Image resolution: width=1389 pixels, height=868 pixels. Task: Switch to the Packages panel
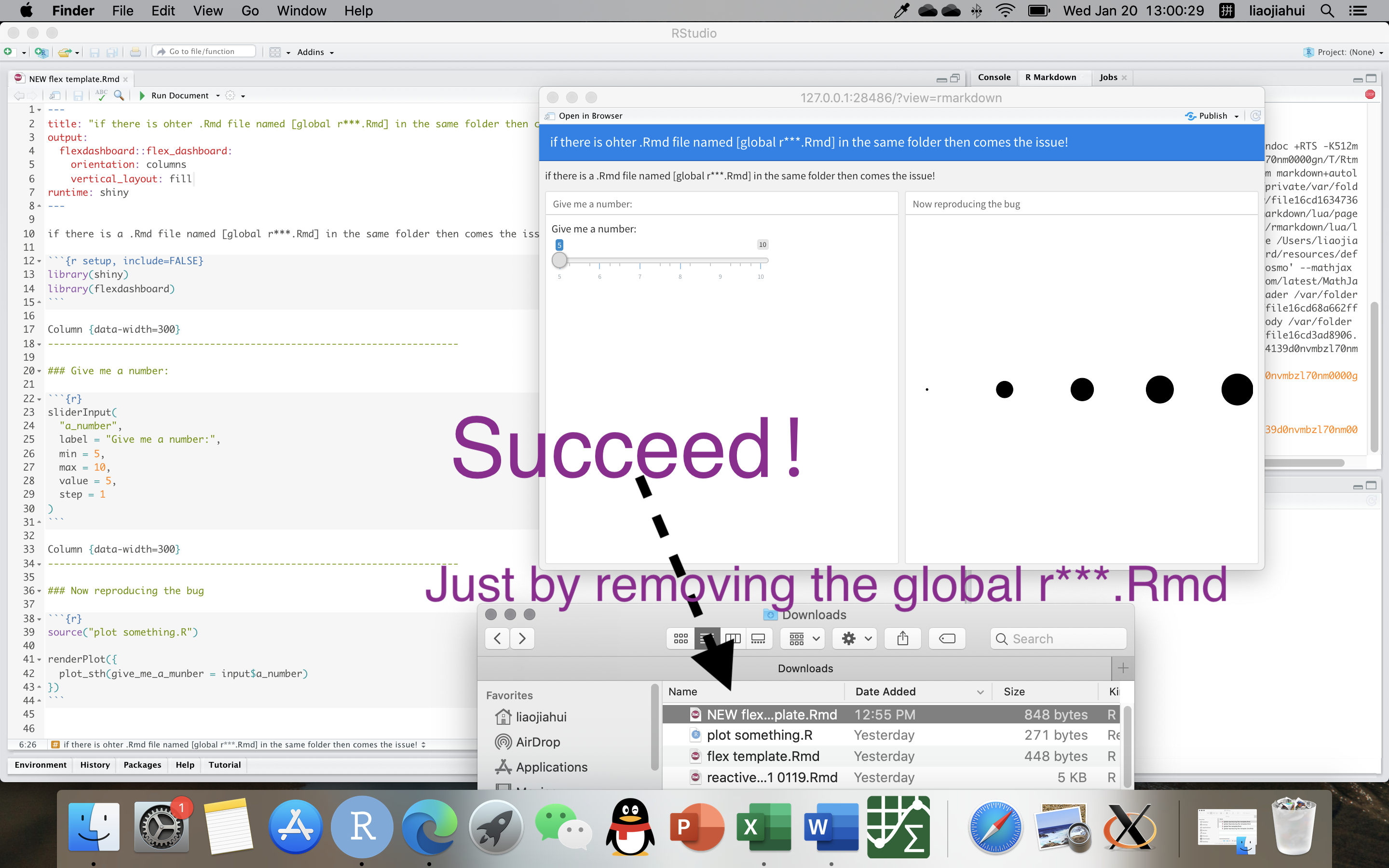point(142,765)
